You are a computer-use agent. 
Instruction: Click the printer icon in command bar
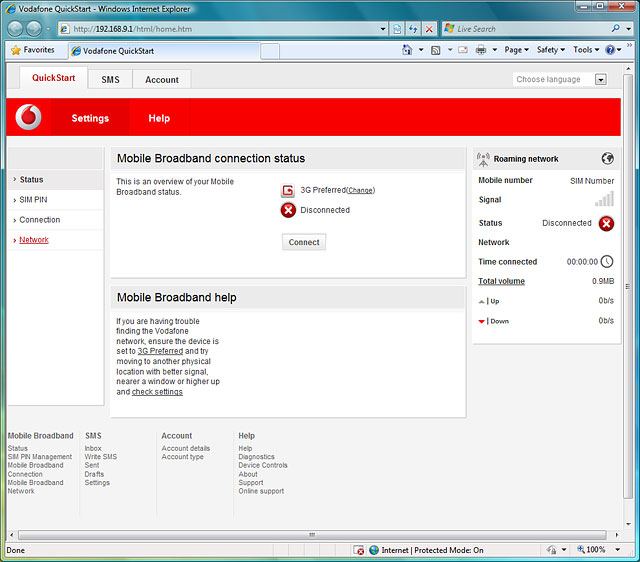click(x=481, y=49)
